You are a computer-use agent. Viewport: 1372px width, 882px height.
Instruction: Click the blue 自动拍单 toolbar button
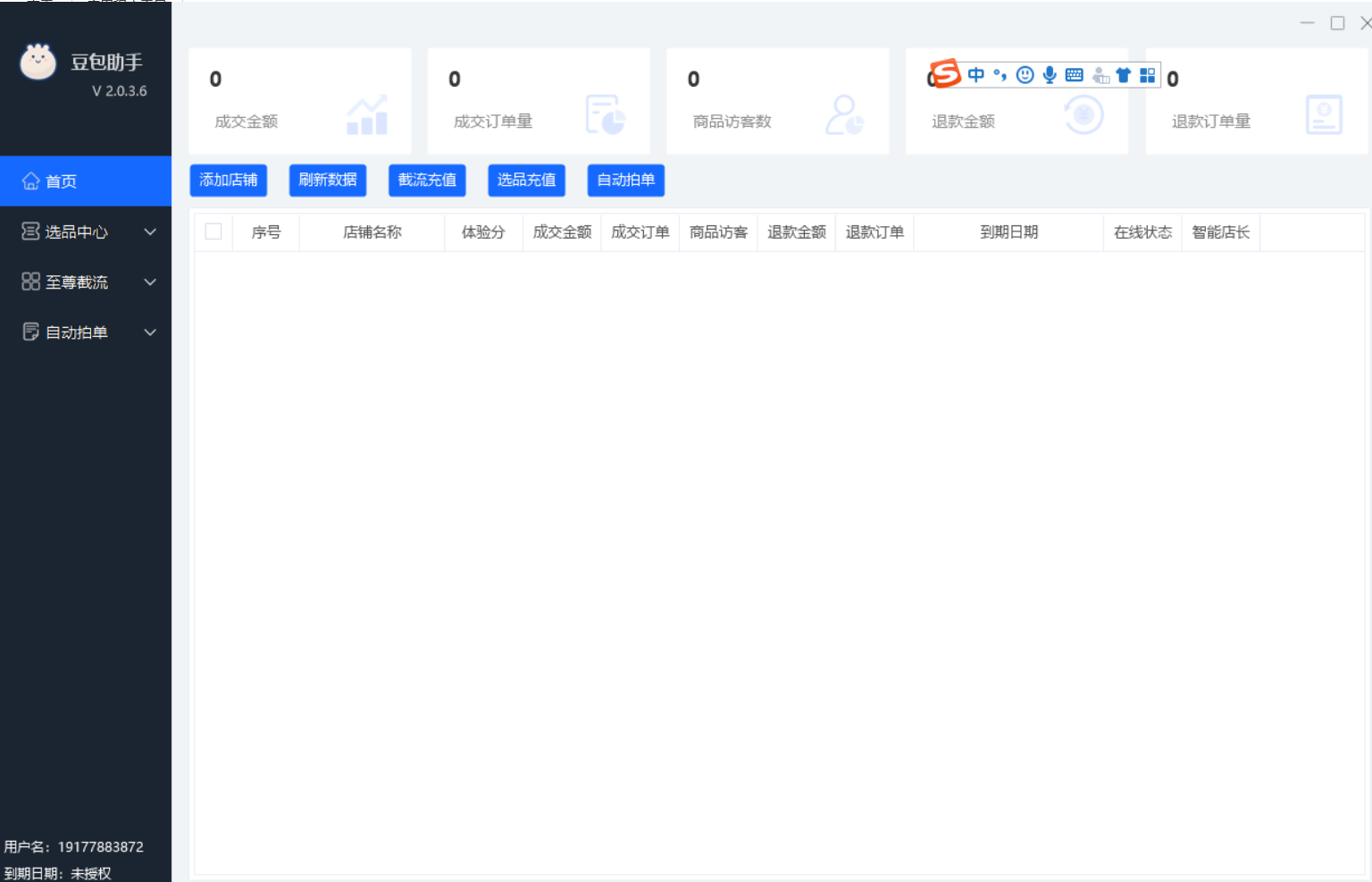(625, 180)
